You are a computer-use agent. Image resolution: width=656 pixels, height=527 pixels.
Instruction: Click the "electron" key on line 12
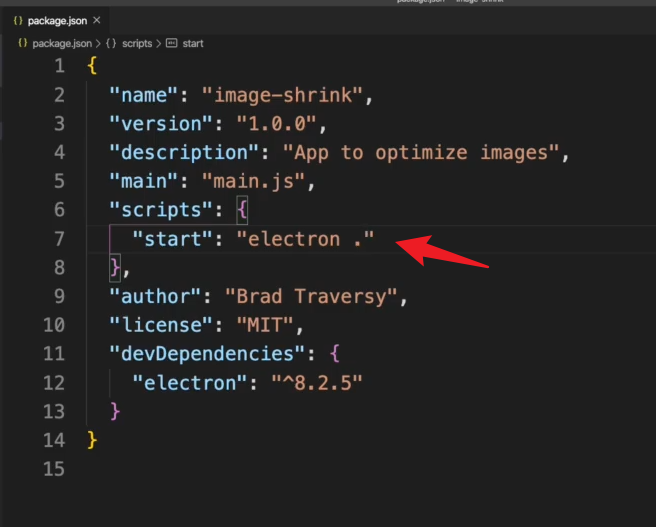point(190,383)
